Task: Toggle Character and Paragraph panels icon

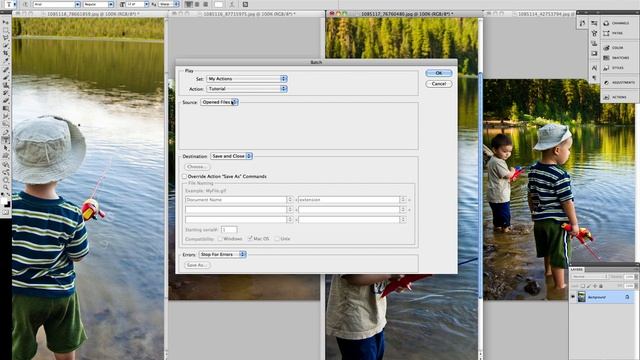Action: (x=245, y=4)
